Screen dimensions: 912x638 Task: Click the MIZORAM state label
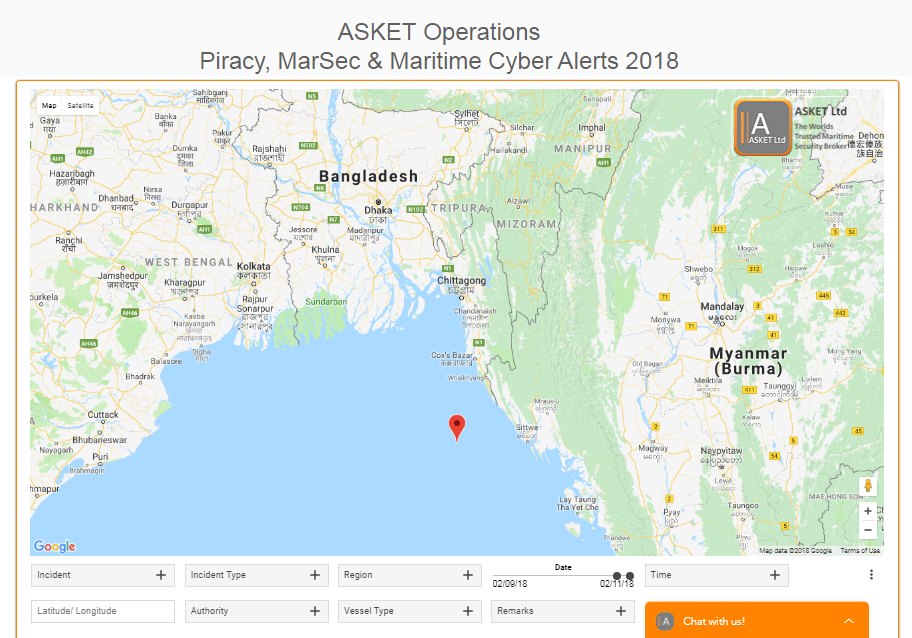click(x=526, y=224)
